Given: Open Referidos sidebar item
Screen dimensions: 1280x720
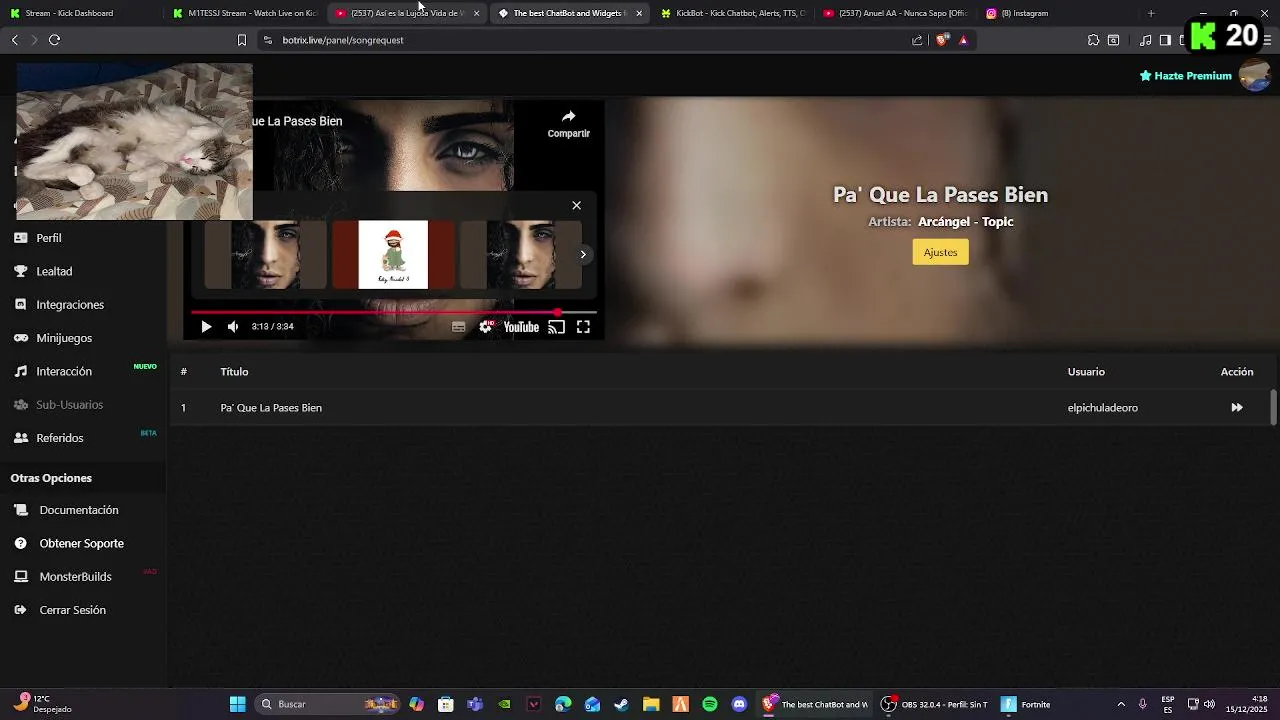Looking at the screenshot, I should (60, 438).
